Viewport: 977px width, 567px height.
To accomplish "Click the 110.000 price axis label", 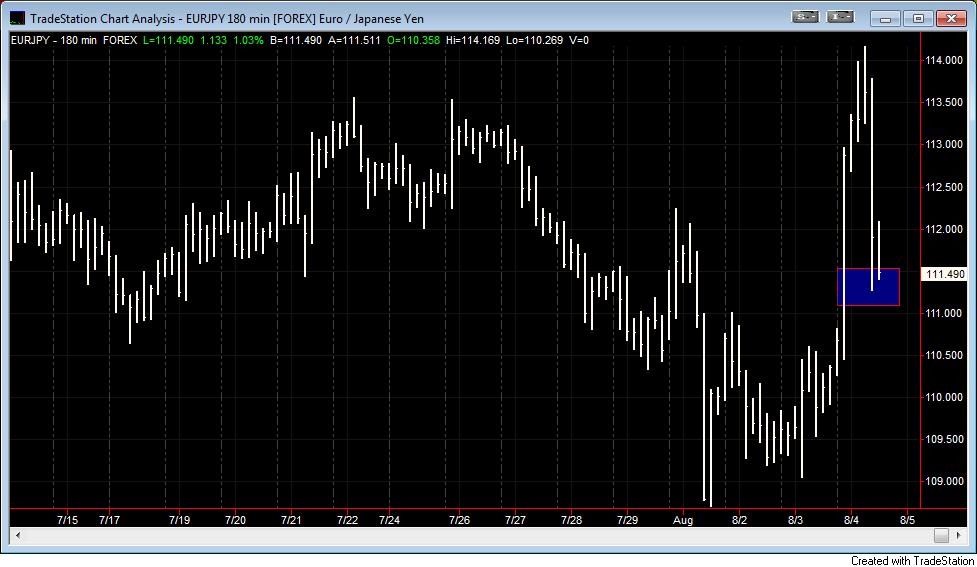I will point(944,398).
